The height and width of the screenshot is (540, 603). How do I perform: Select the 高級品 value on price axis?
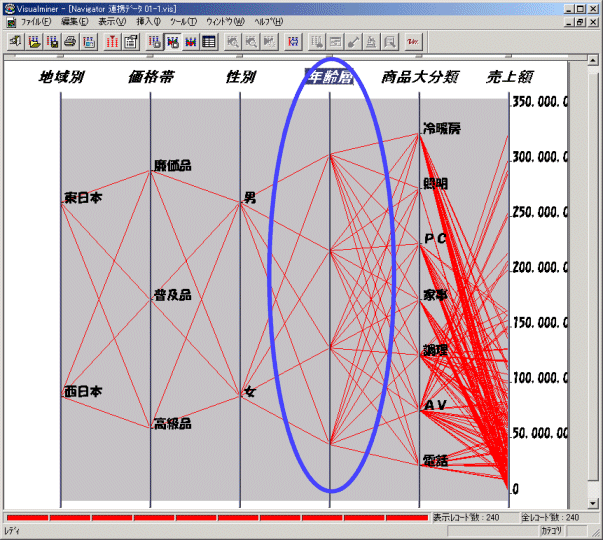pos(171,423)
